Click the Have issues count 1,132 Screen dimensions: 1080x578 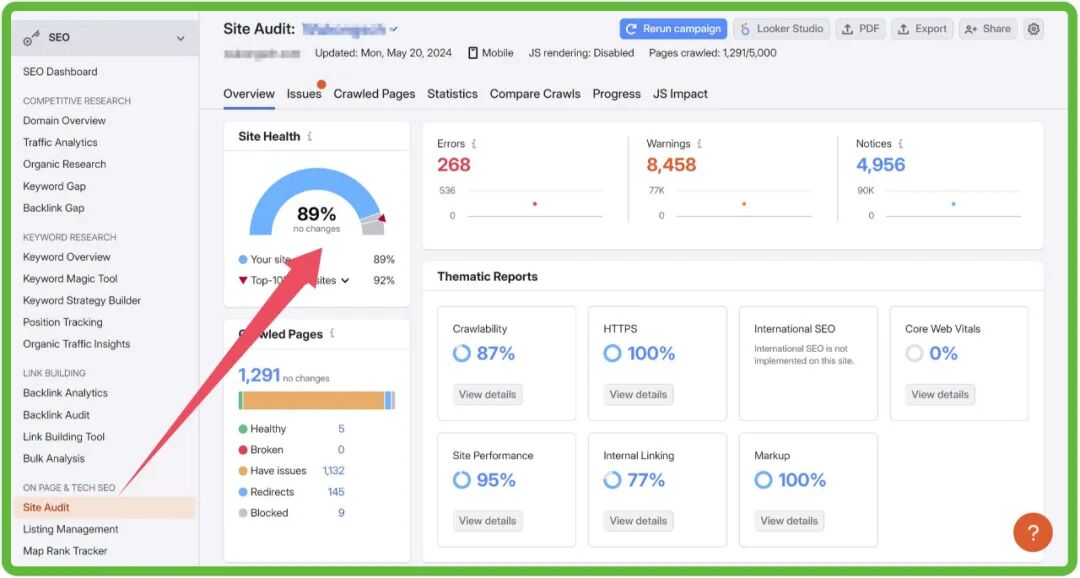click(x=333, y=471)
